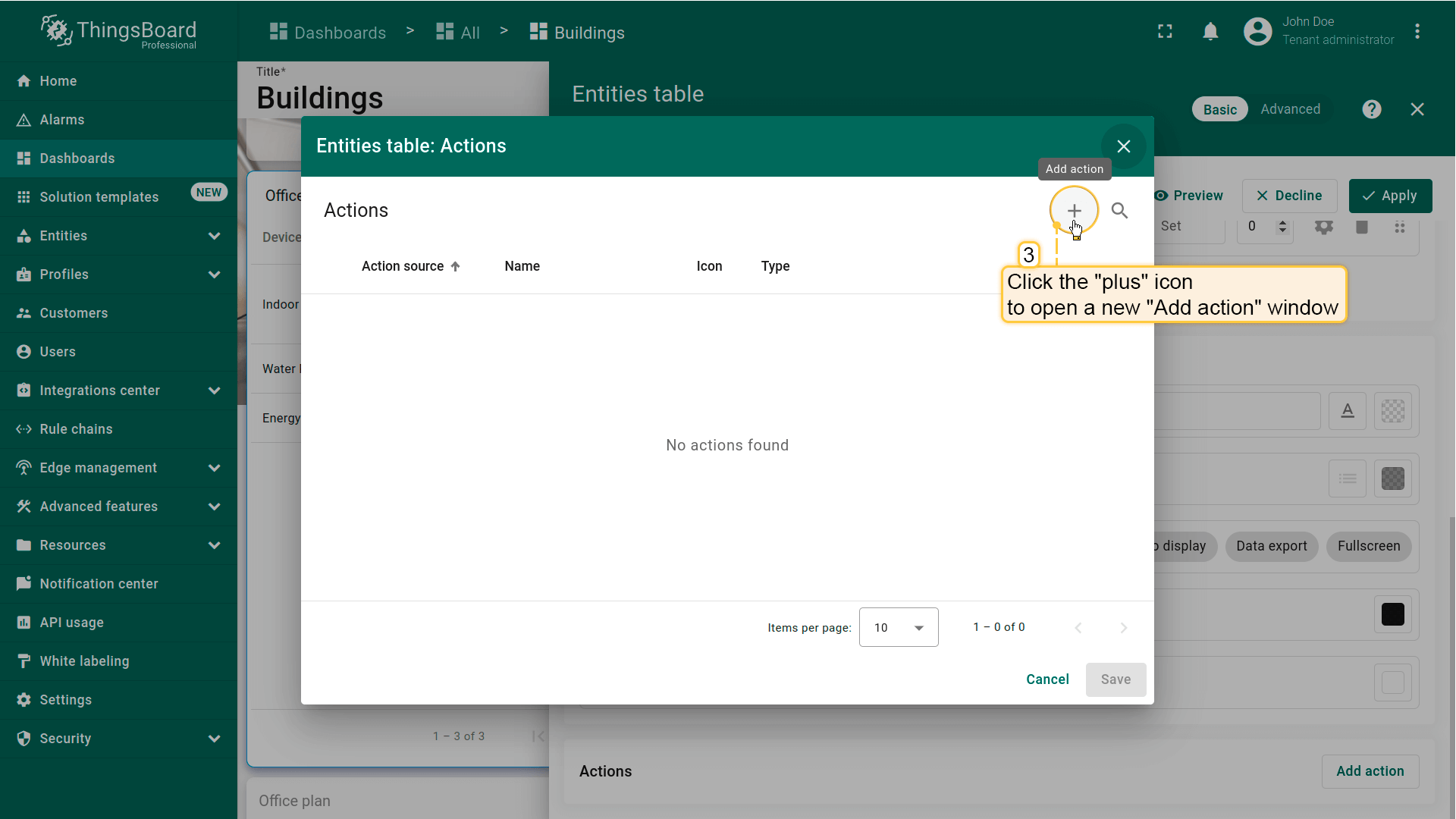The image size is (1456, 819).
Task: Click the search icon in Actions table
Action: tap(1119, 211)
